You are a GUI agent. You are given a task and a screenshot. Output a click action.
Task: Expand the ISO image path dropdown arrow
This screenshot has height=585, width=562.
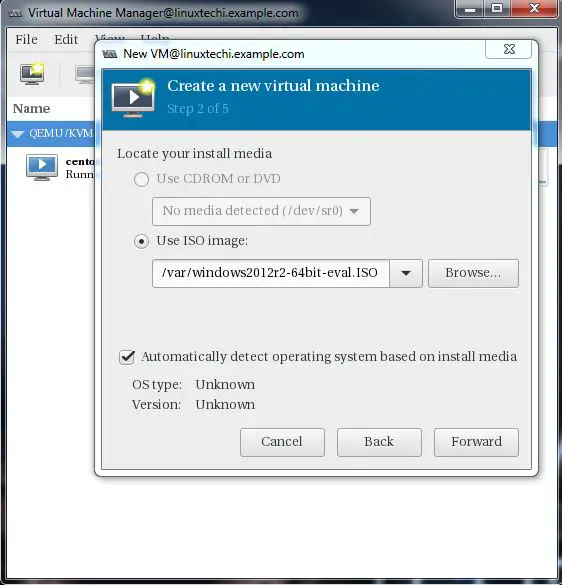pos(406,273)
